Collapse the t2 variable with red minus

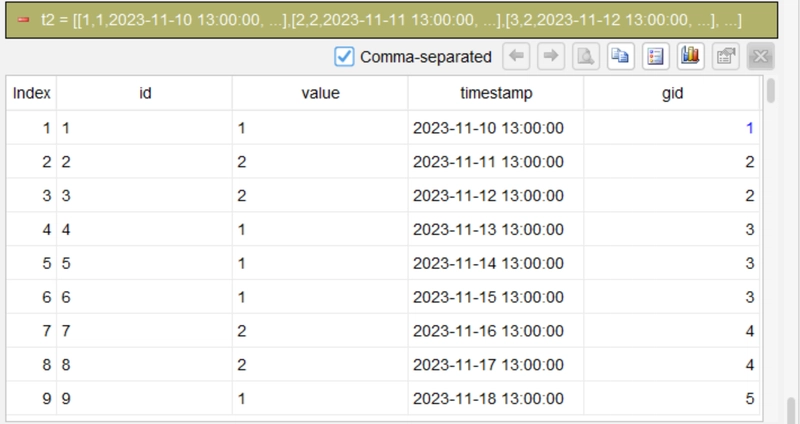coord(23,20)
